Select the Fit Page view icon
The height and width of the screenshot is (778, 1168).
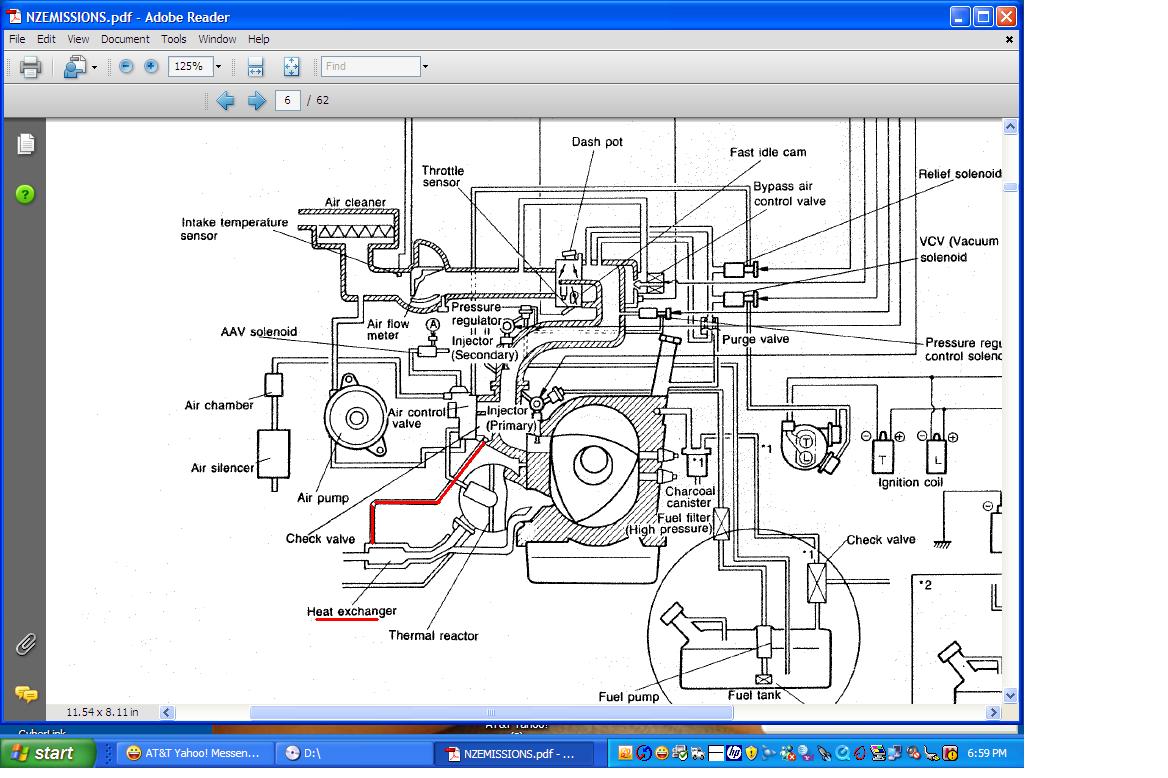[291, 67]
